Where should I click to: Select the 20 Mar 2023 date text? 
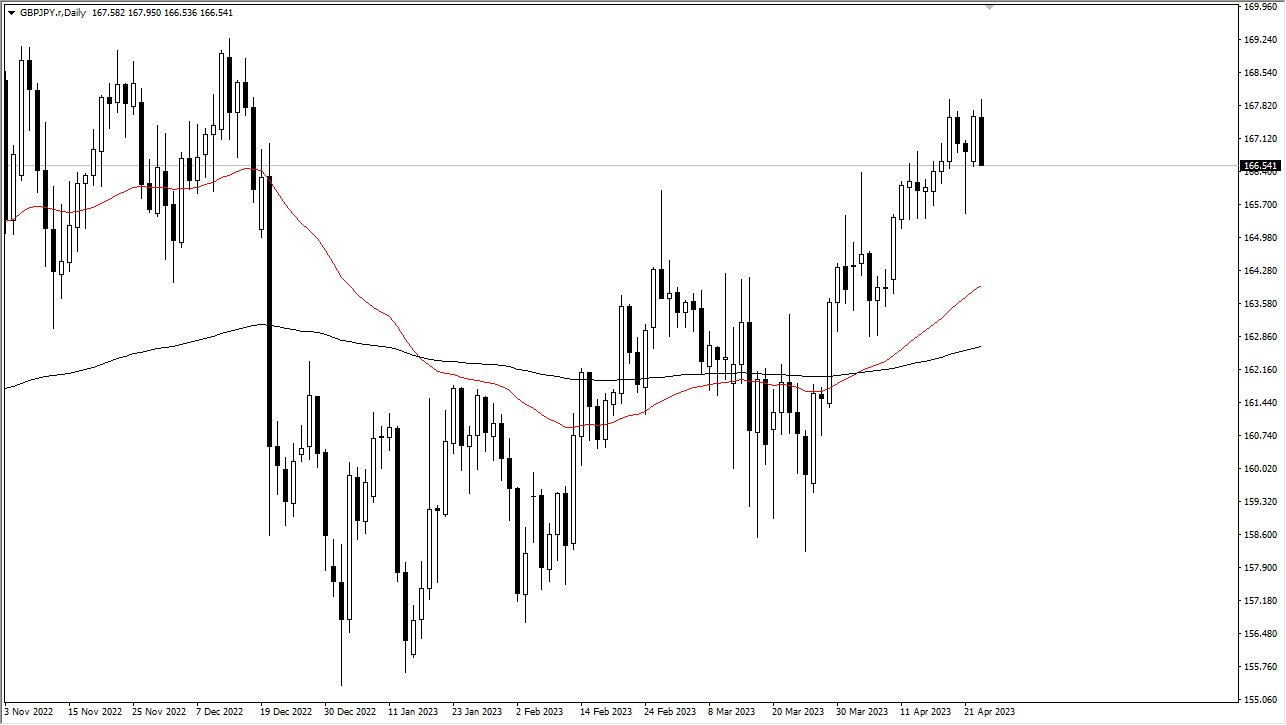800,712
